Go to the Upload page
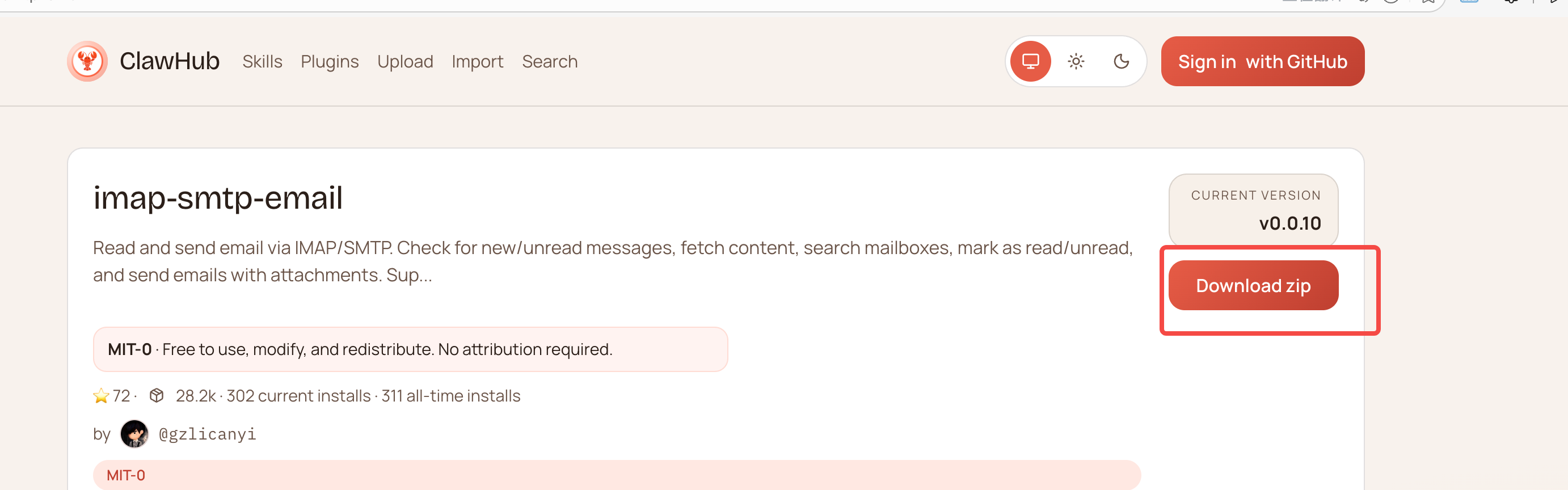The height and width of the screenshot is (490, 1568). click(405, 61)
